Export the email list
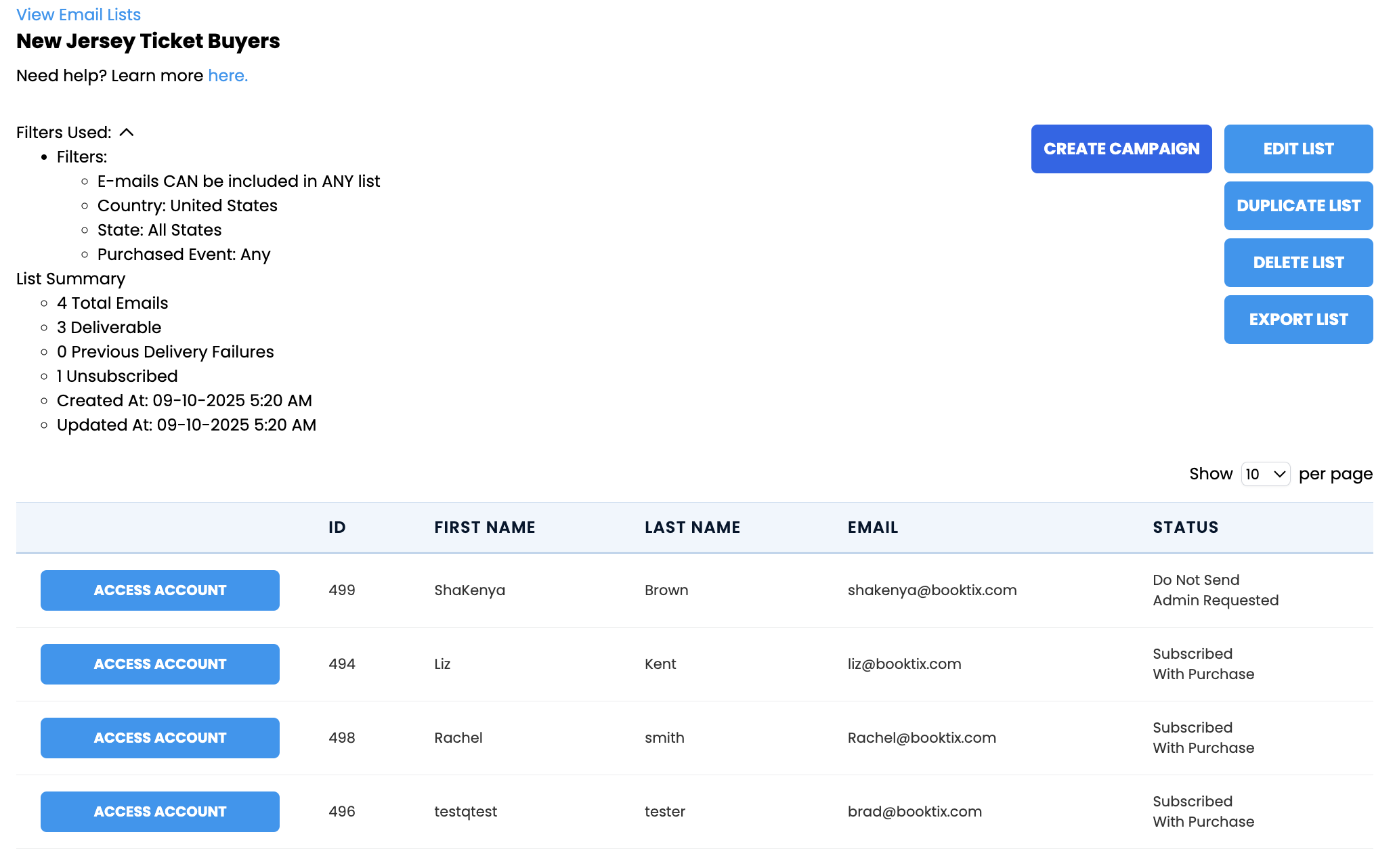The width and height of the screenshot is (1395, 868). pyautogui.click(x=1297, y=320)
